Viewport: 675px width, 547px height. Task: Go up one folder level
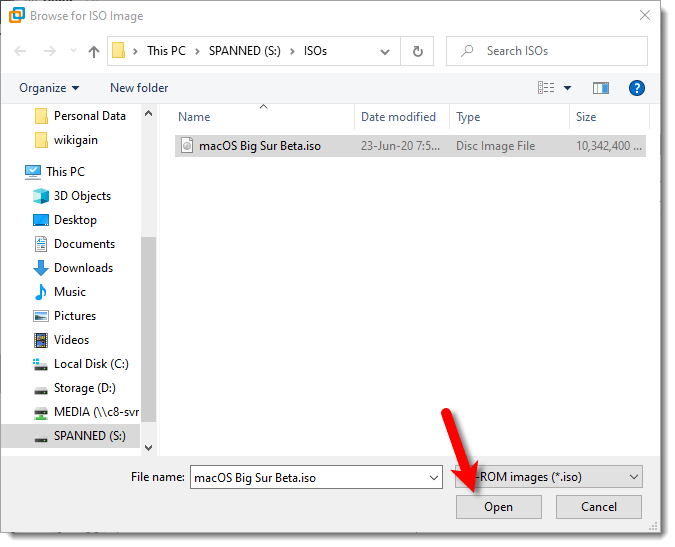[93, 52]
